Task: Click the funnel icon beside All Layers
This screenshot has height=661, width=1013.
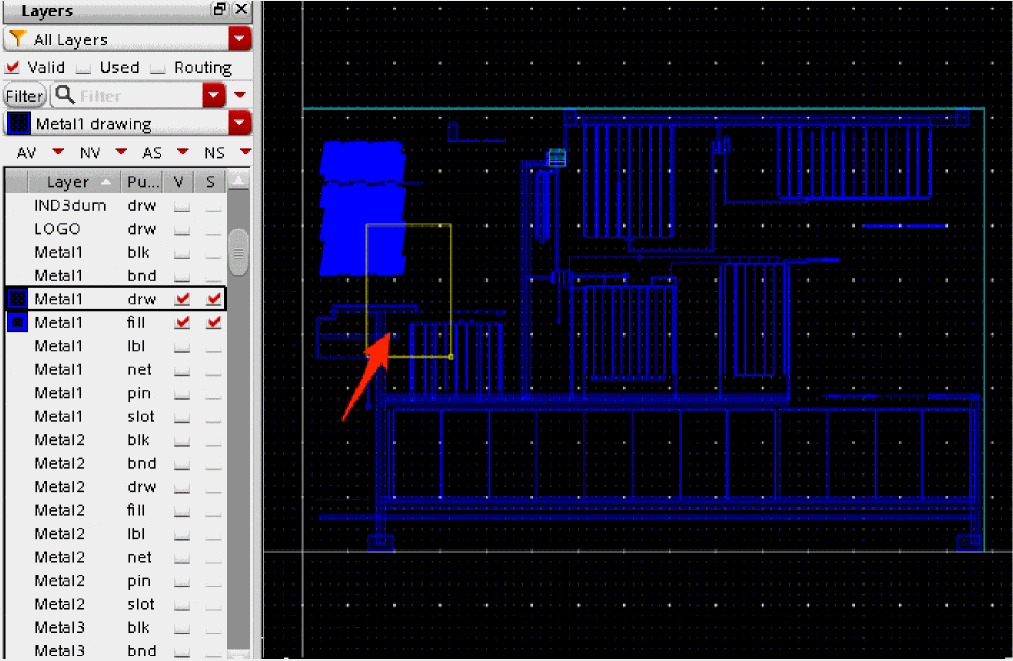Action: 18,39
